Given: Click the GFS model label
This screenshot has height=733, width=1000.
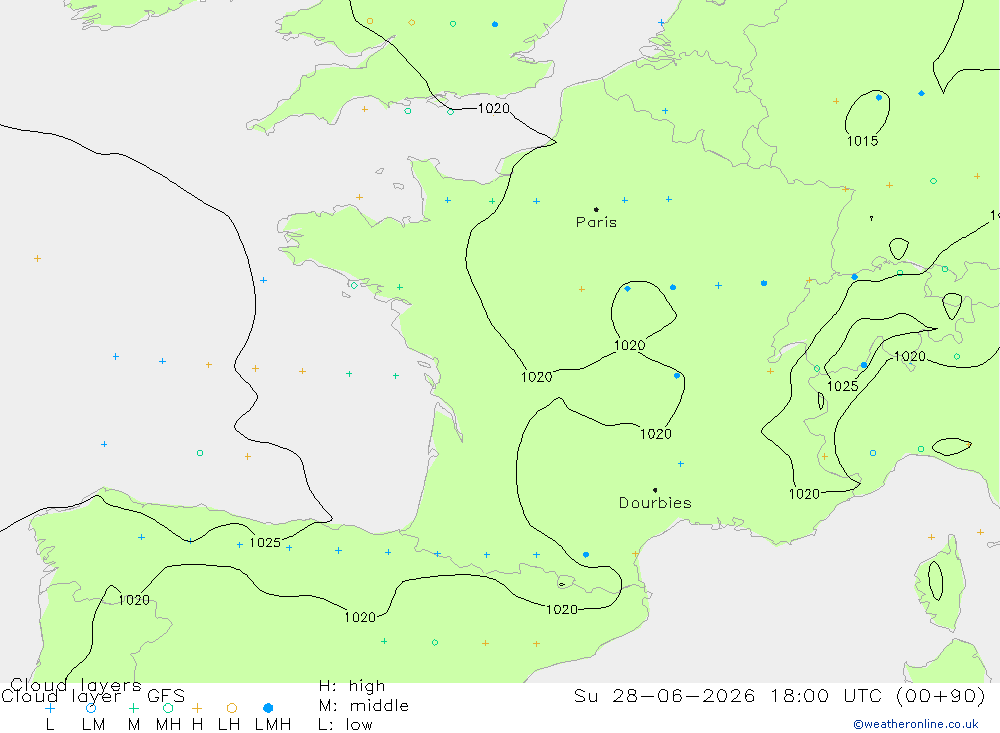Looking at the screenshot, I should click(x=166, y=696).
